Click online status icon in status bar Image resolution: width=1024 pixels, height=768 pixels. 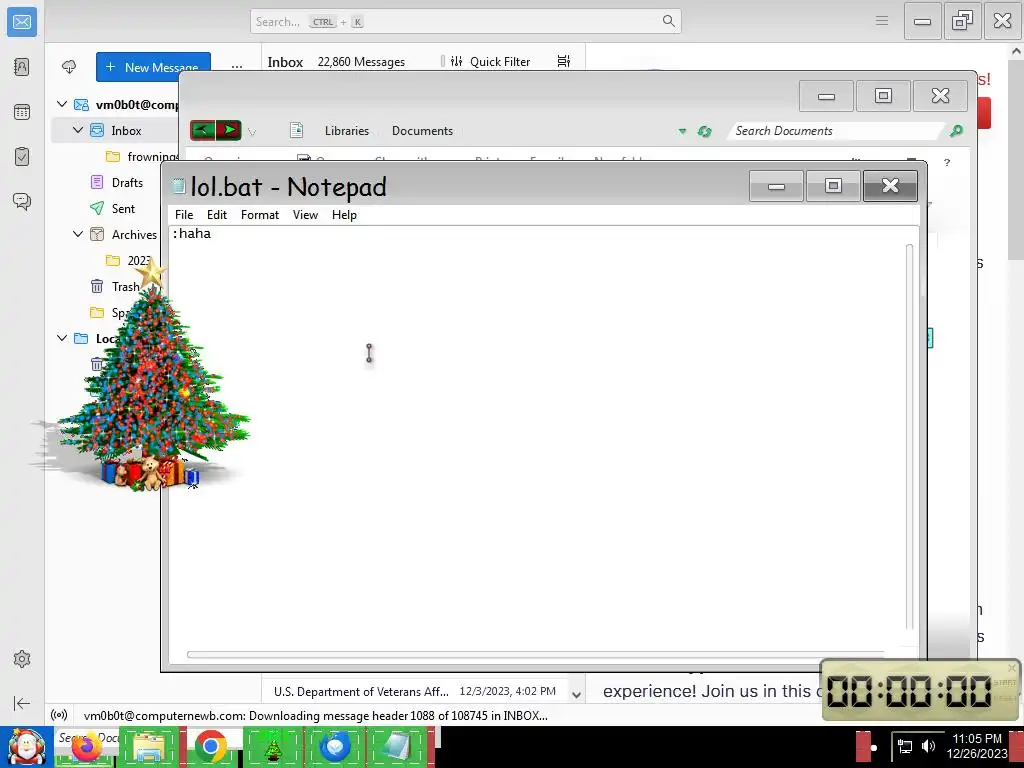tap(59, 715)
